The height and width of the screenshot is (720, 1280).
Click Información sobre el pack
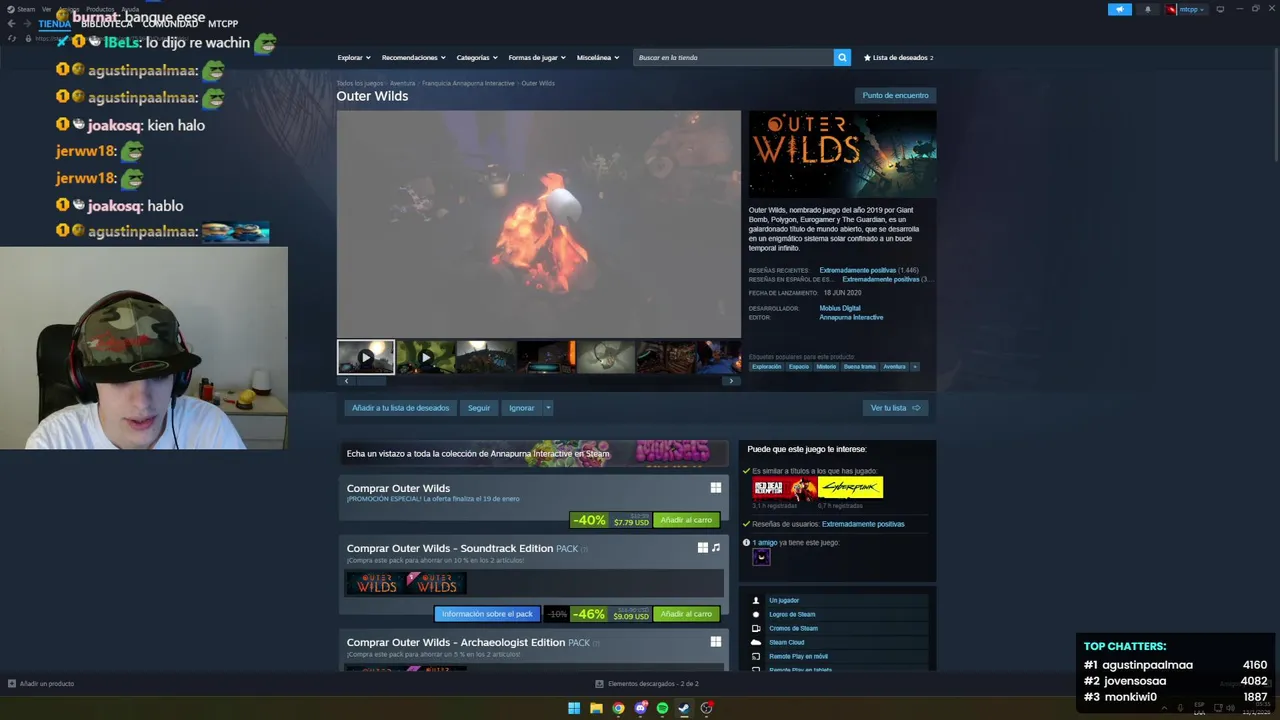tap(487, 614)
